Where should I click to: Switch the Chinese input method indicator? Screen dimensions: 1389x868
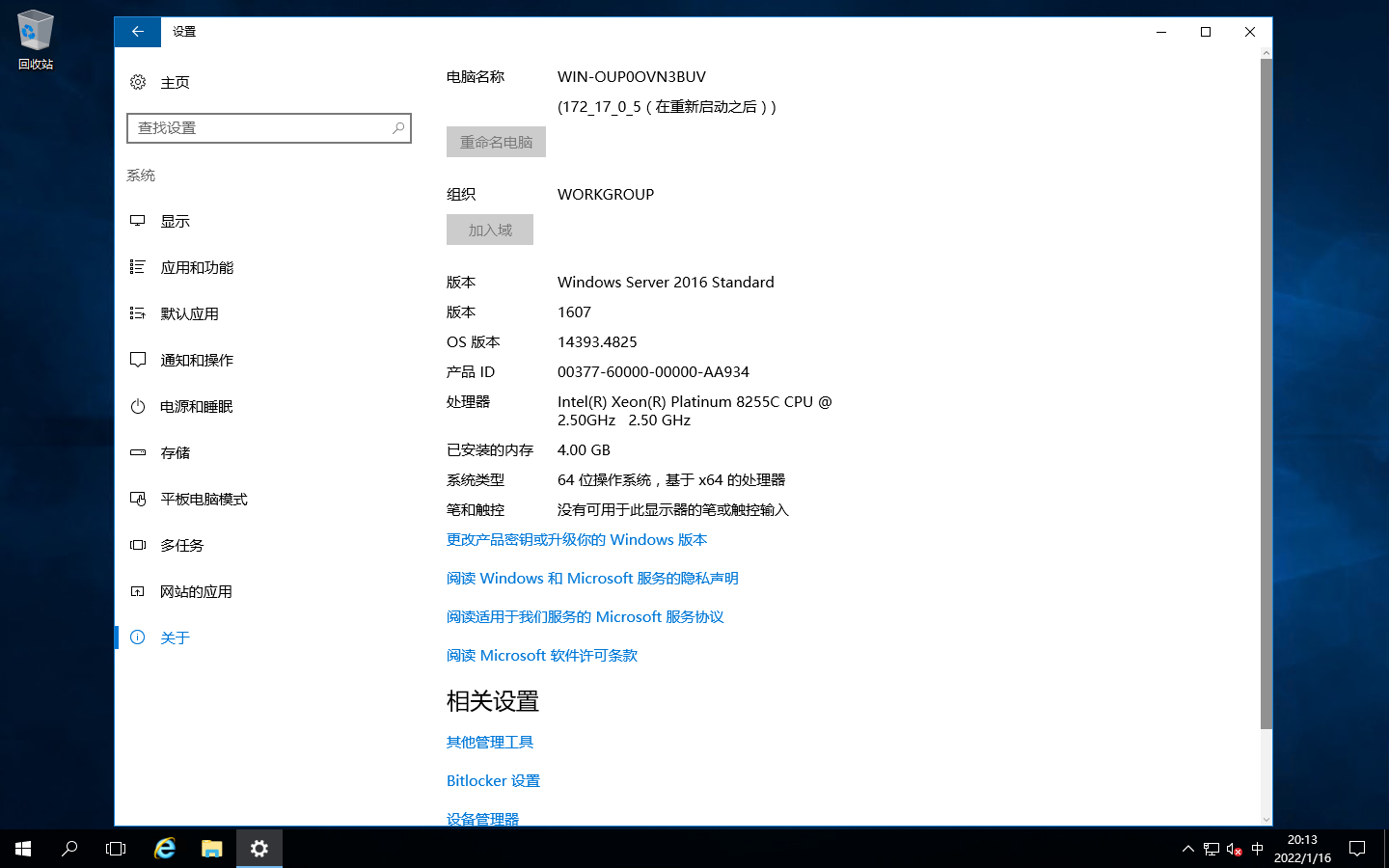point(1257,849)
